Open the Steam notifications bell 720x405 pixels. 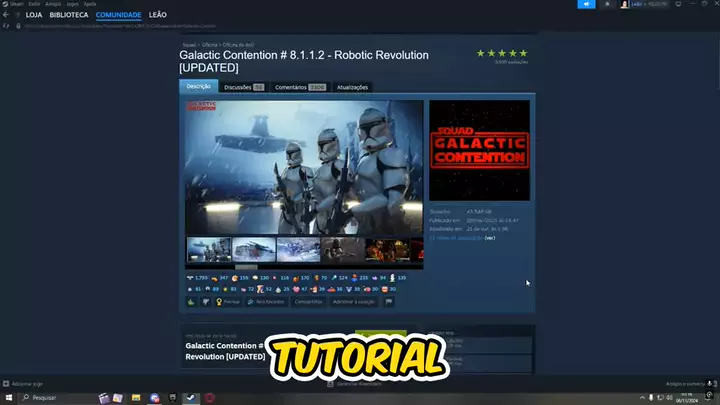coord(608,4)
